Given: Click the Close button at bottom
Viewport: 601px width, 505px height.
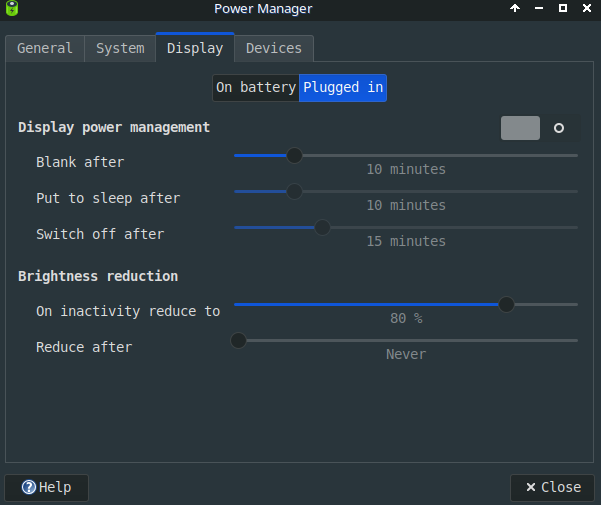Looking at the screenshot, I should click(x=553, y=487).
